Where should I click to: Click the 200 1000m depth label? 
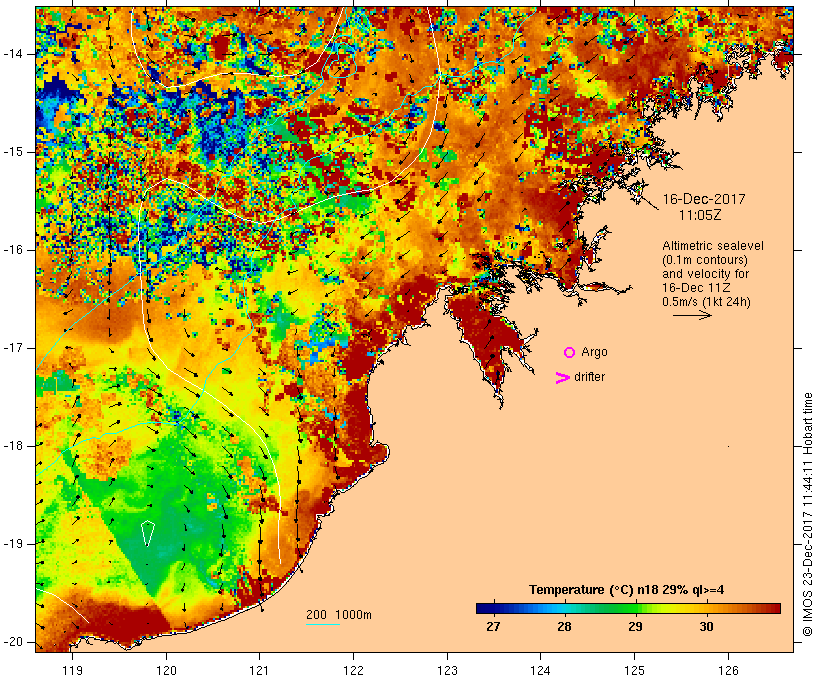coord(339,615)
